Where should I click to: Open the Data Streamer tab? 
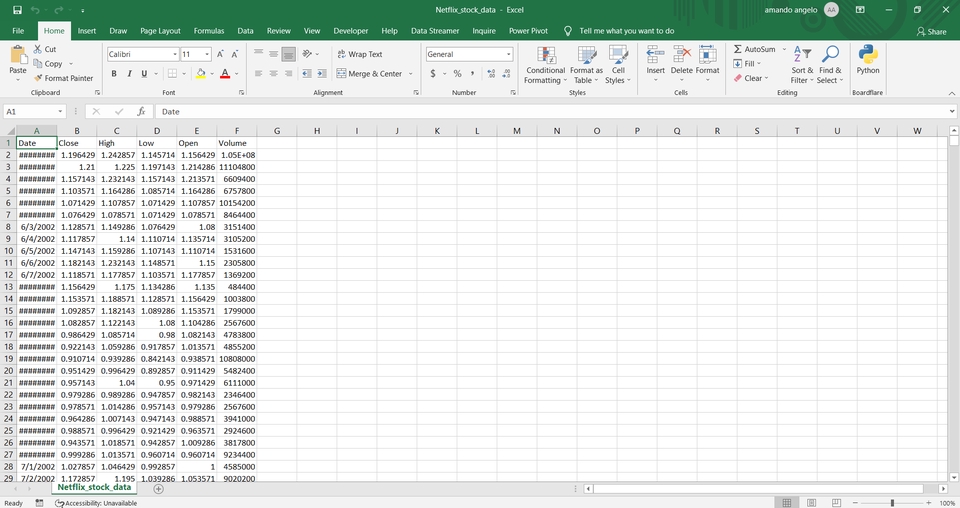[x=435, y=31]
